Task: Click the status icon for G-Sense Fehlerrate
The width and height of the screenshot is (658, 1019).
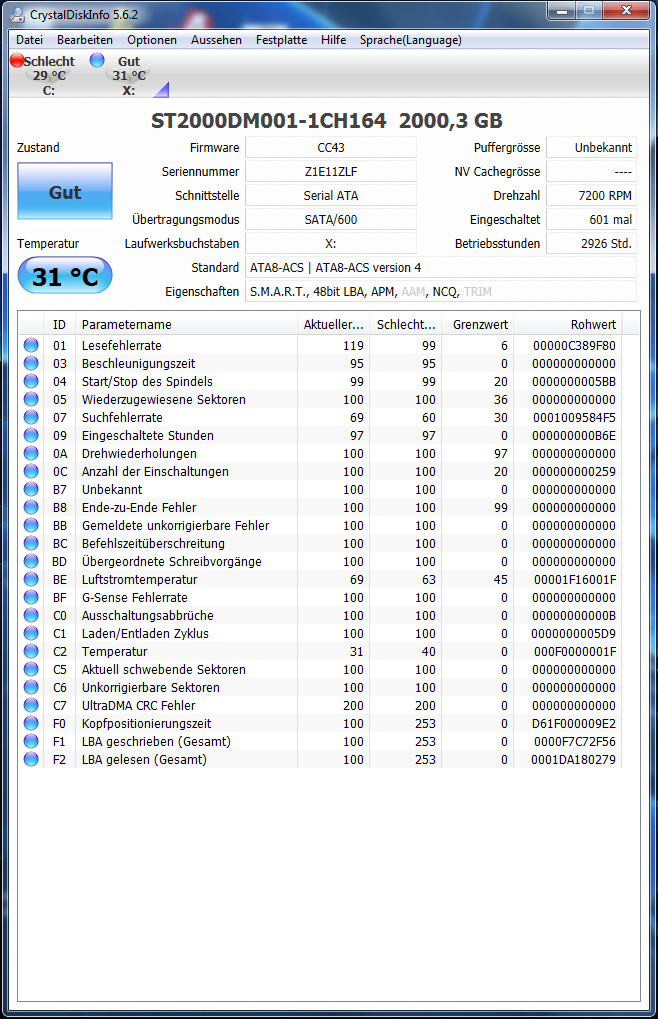Action: coord(31,597)
